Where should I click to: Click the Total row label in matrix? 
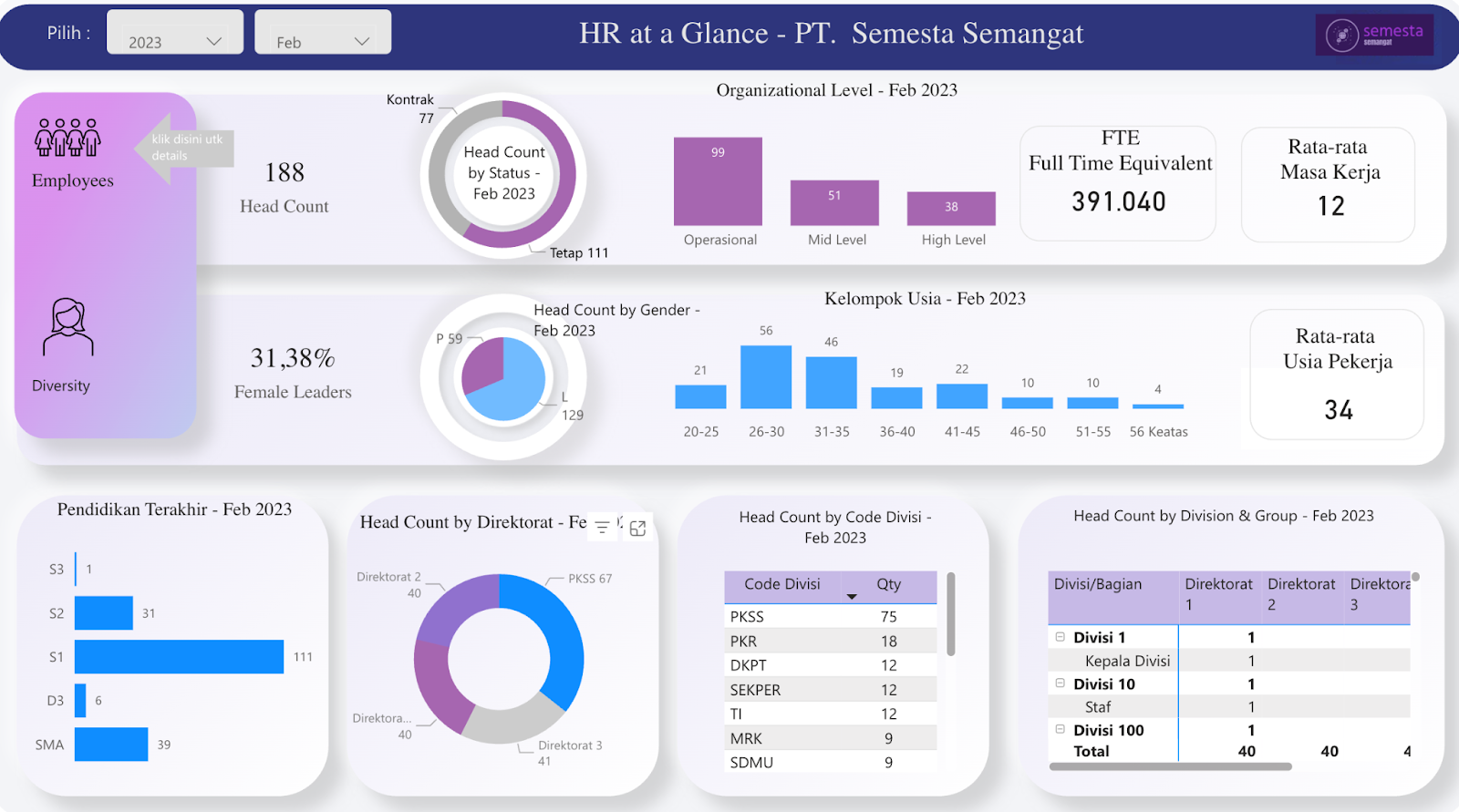click(x=1092, y=752)
